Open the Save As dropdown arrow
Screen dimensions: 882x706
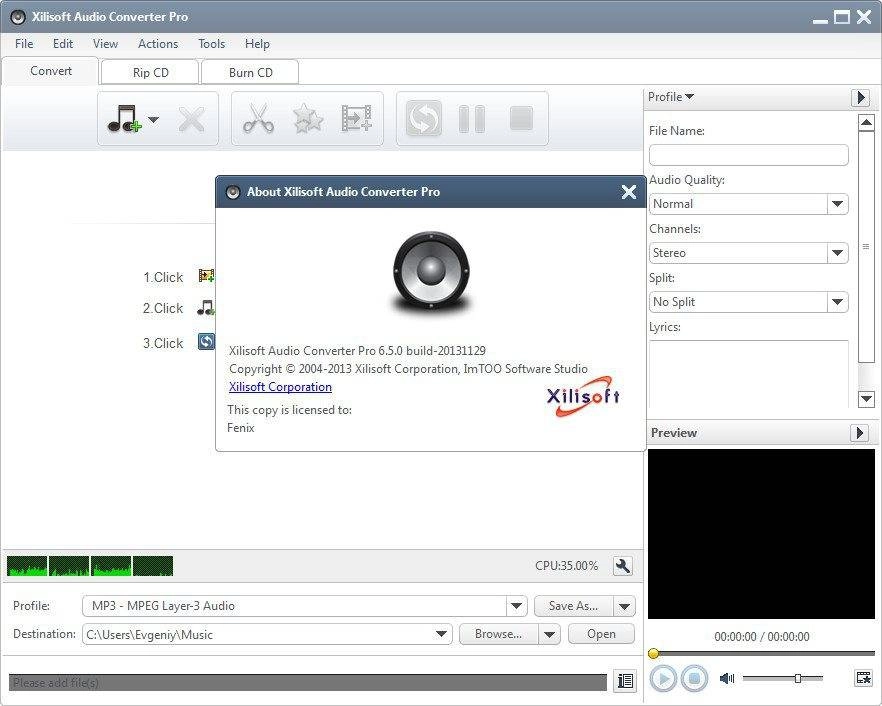tap(624, 606)
